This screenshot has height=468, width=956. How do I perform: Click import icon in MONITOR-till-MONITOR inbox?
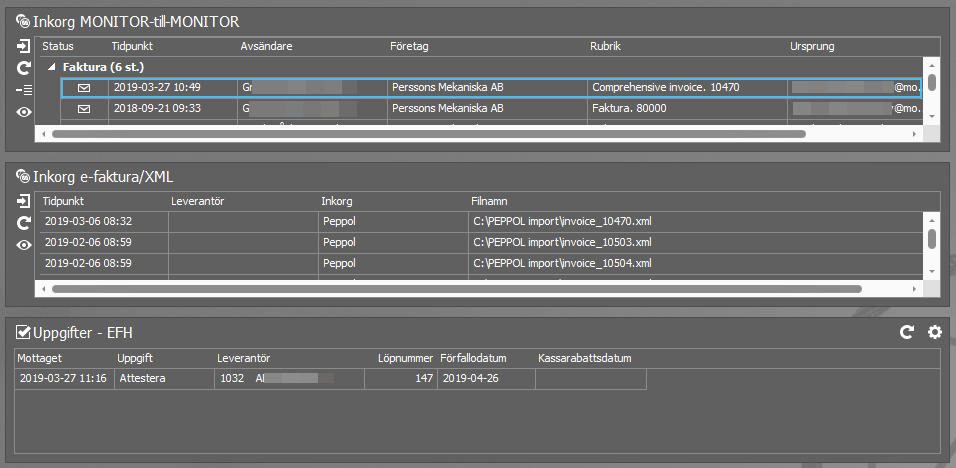point(25,46)
